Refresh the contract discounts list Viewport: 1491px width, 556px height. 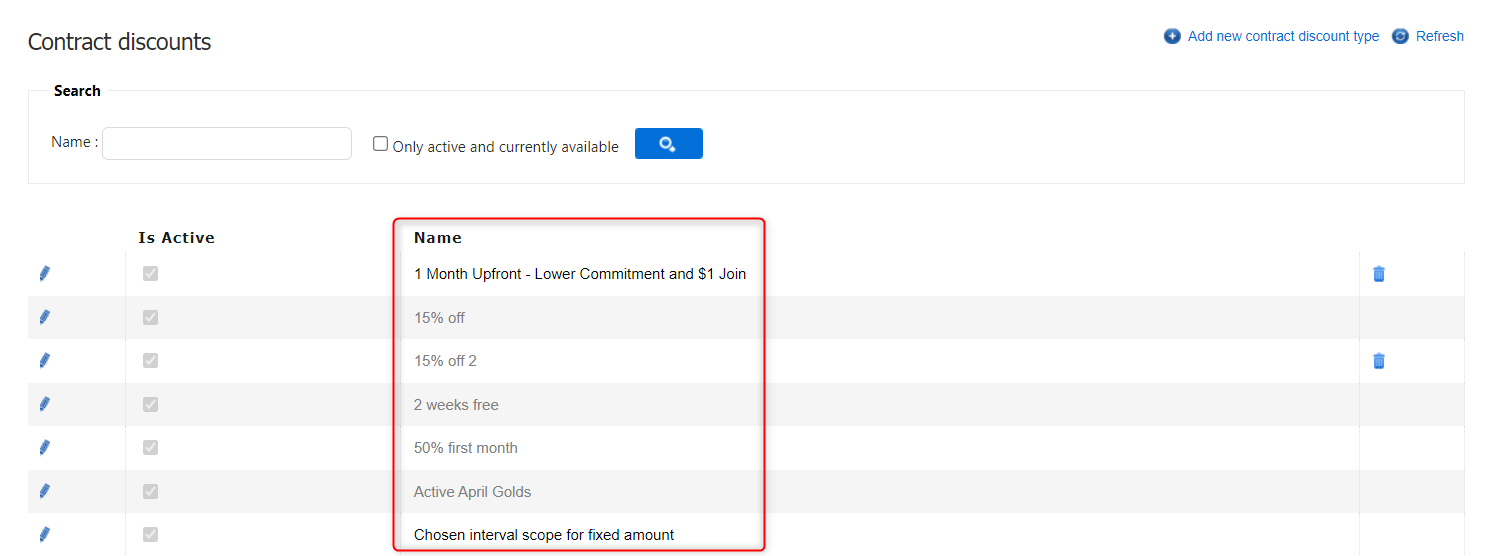click(1438, 36)
